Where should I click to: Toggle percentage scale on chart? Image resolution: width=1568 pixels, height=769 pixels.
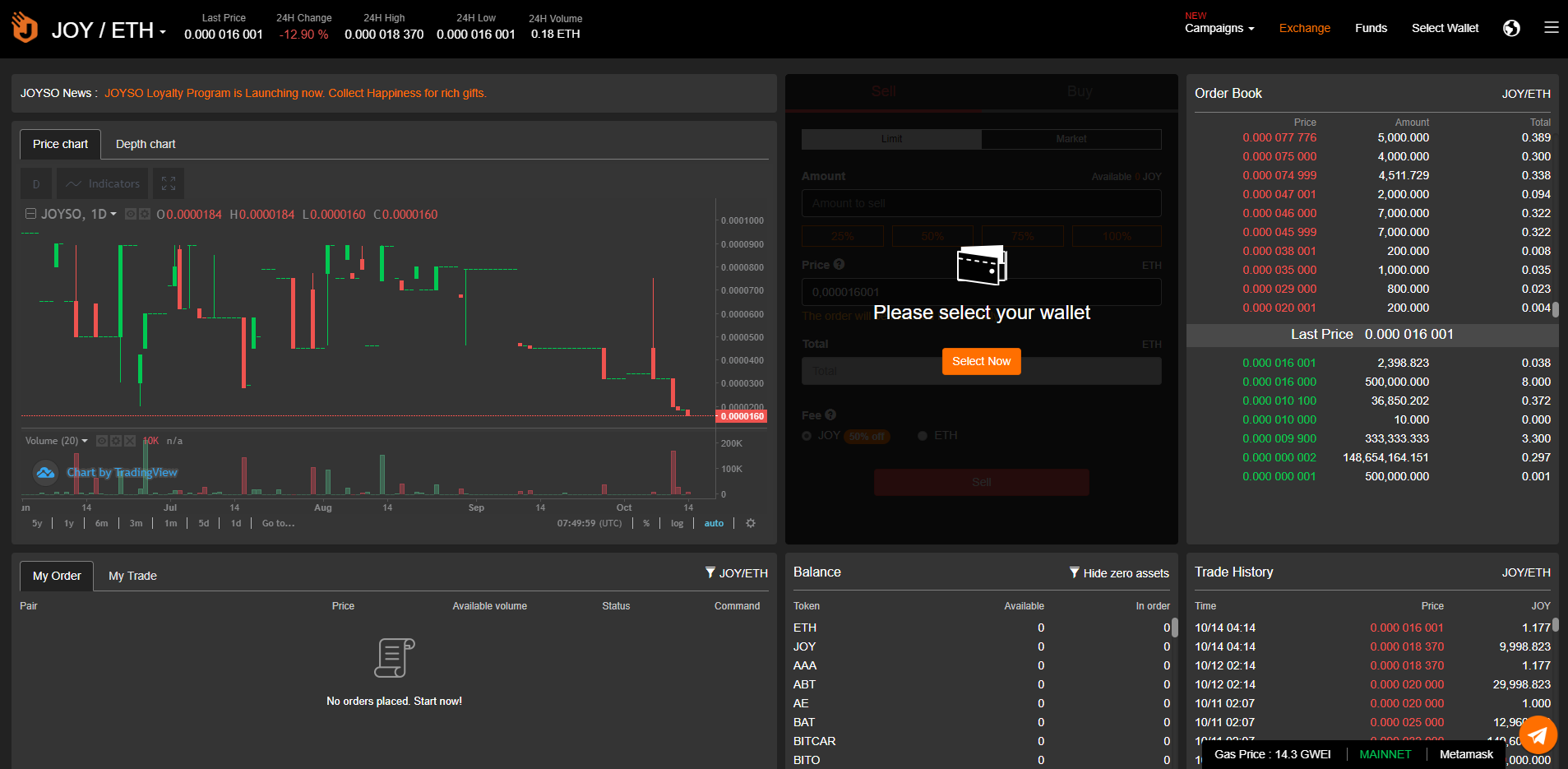646,523
